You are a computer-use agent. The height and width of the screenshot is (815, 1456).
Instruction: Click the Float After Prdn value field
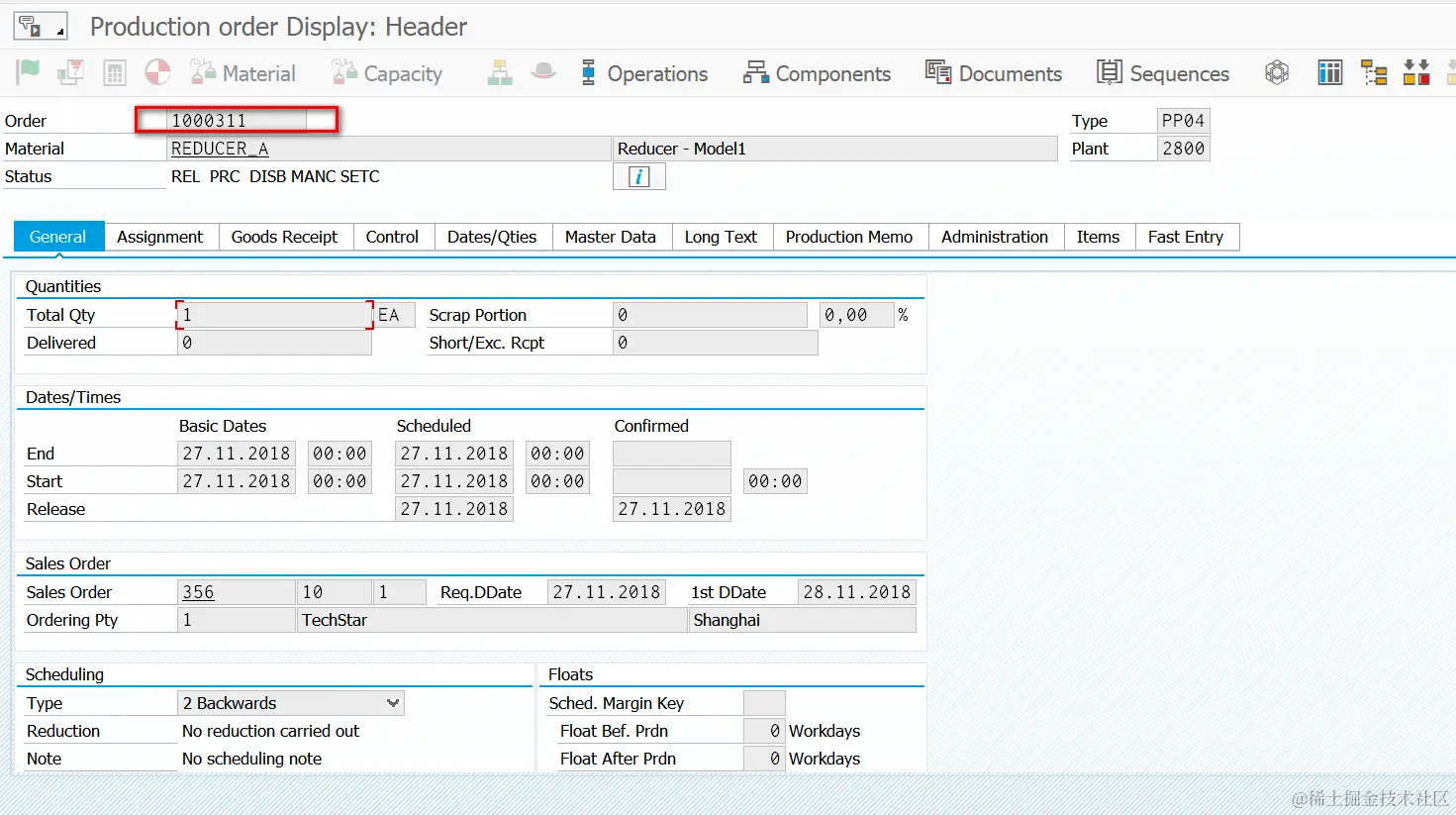[764, 759]
